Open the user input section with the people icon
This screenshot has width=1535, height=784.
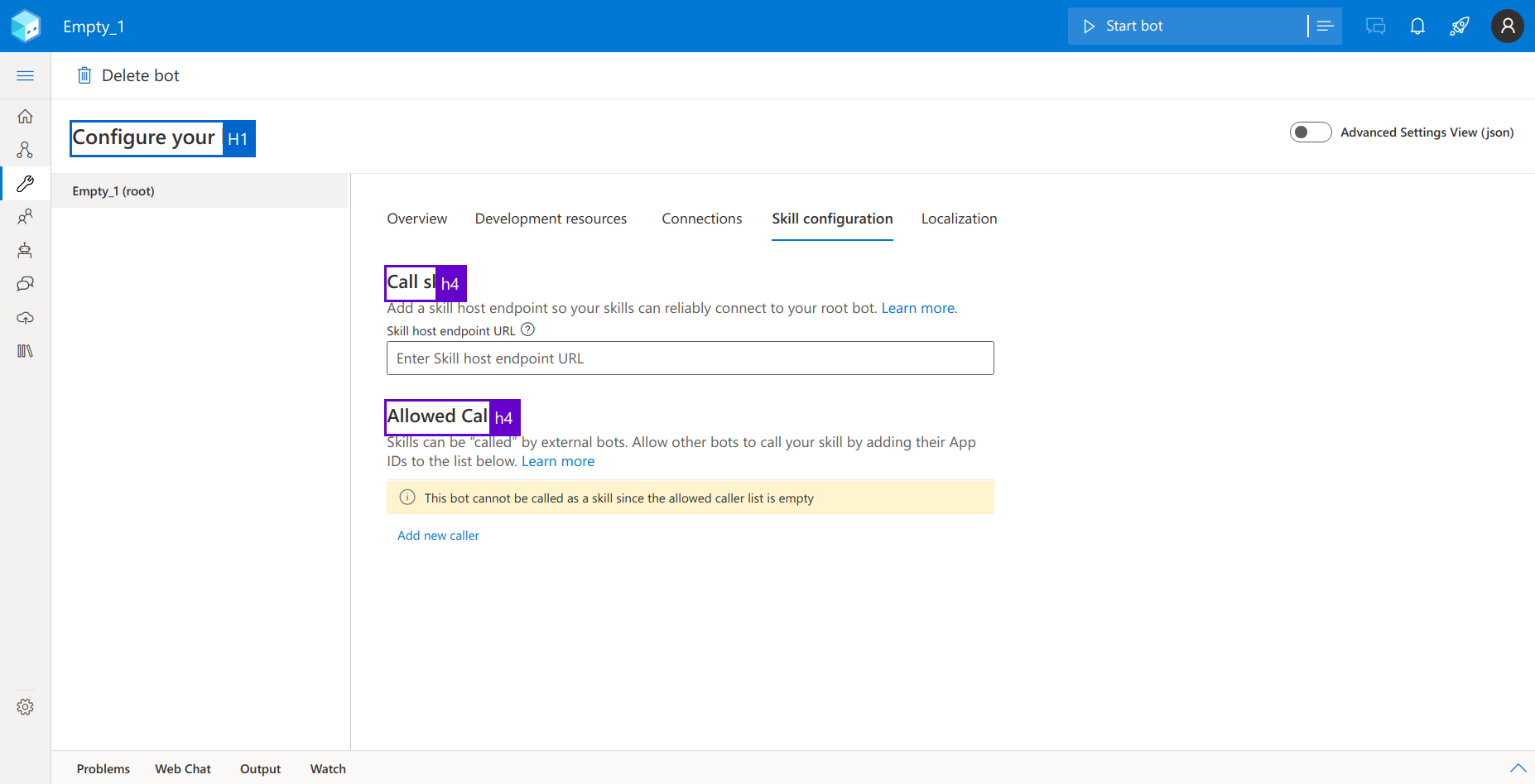click(x=25, y=216)
